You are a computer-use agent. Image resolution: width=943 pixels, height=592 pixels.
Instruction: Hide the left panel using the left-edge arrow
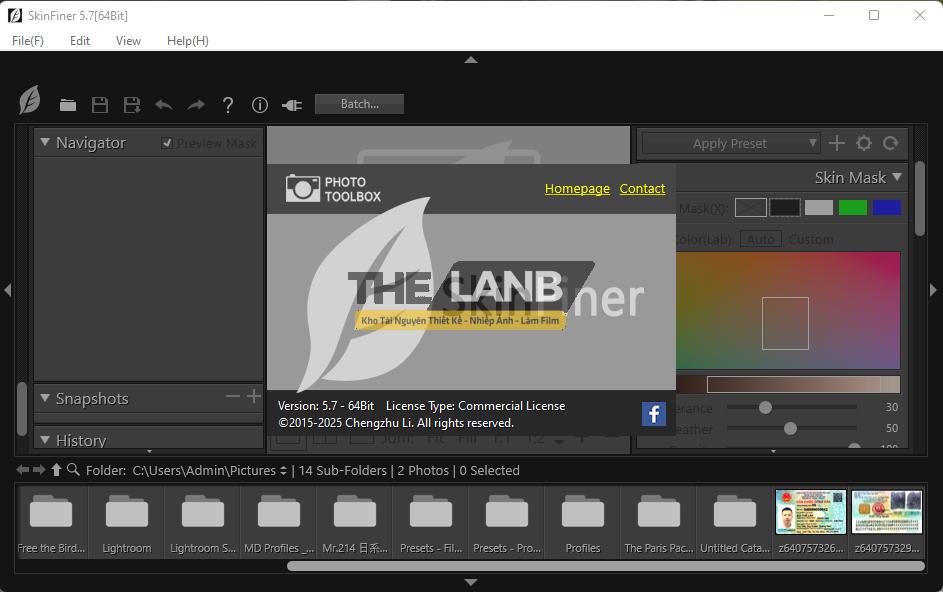[7, 290]
